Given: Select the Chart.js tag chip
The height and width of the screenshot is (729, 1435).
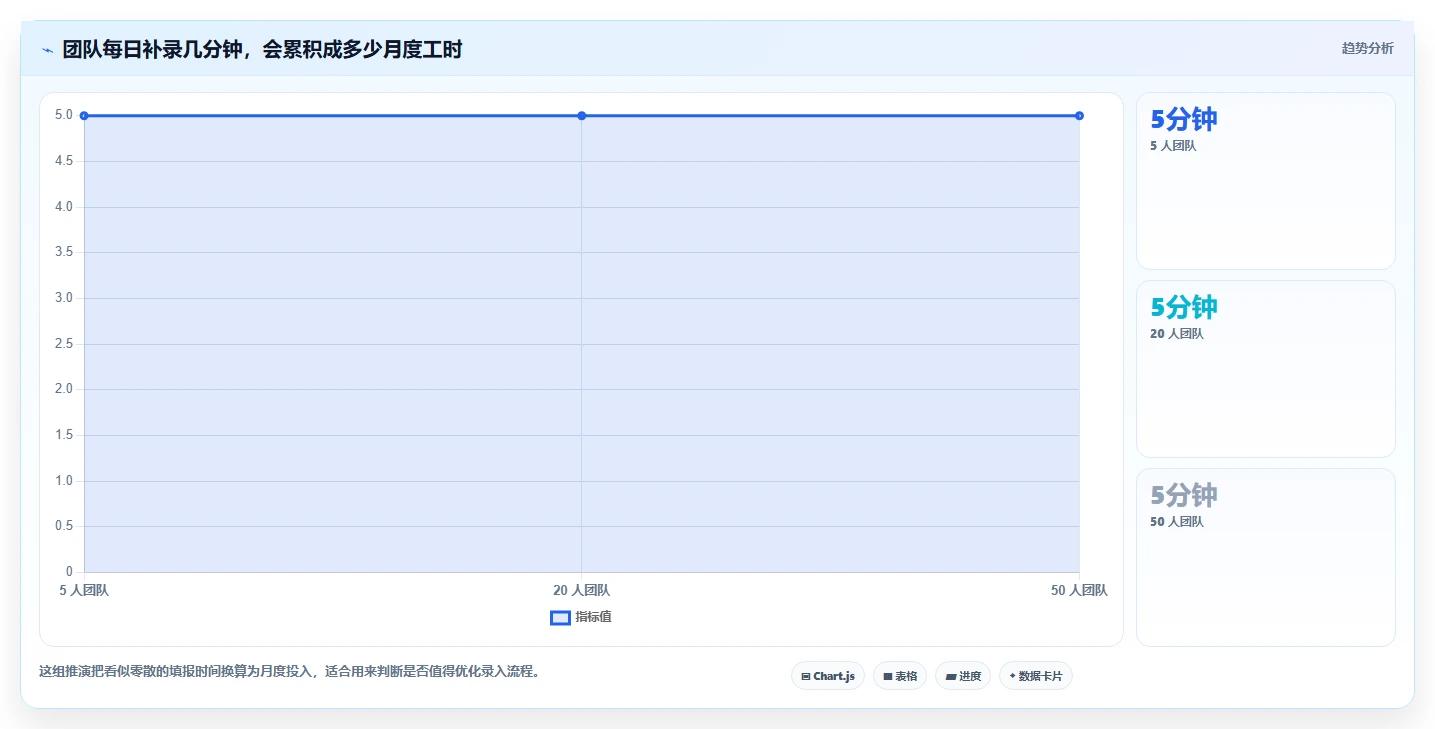Looking at the screenshot, I should [x=828, y=676].
